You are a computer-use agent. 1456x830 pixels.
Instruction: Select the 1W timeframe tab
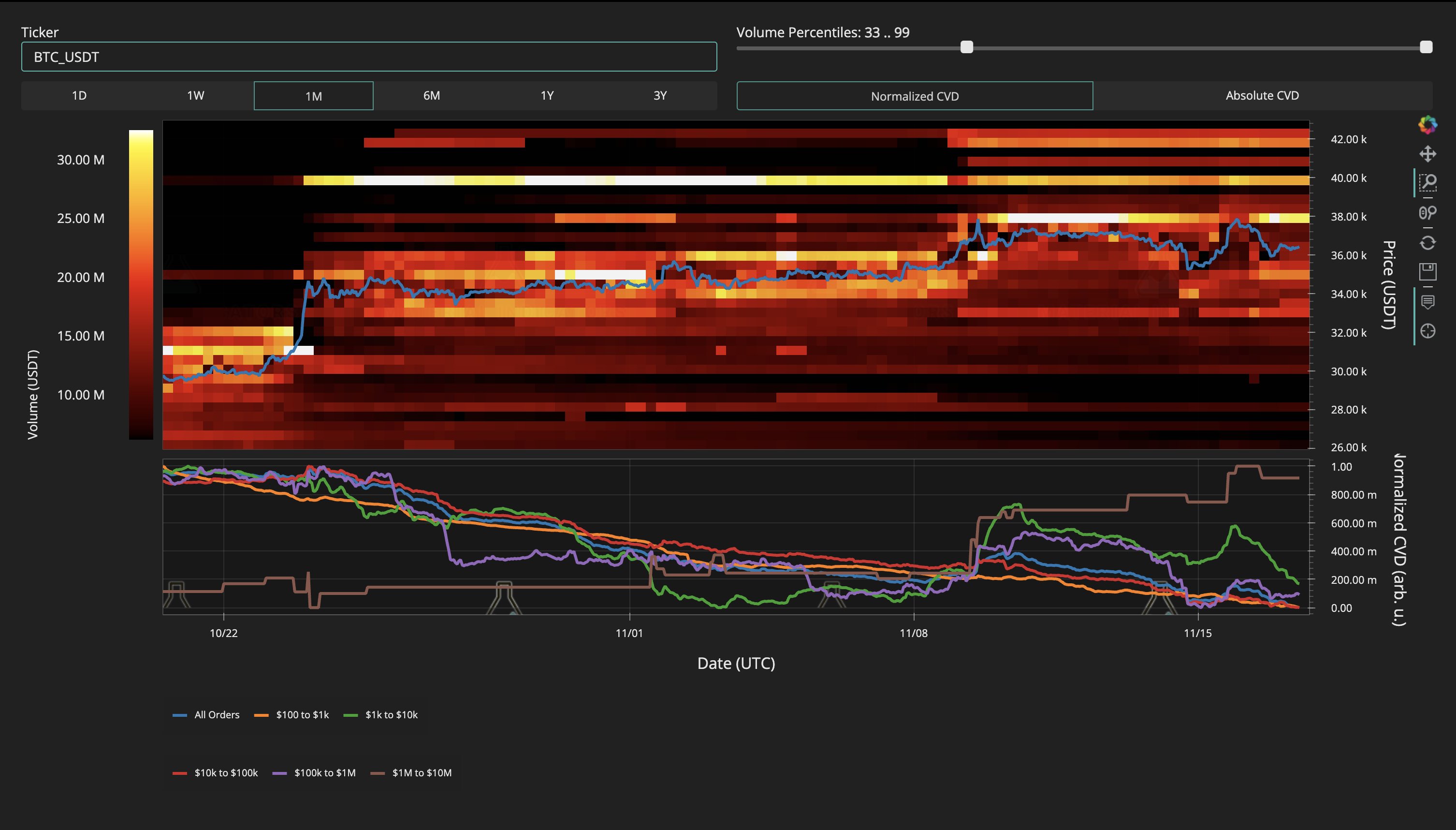tap(195, 96)
